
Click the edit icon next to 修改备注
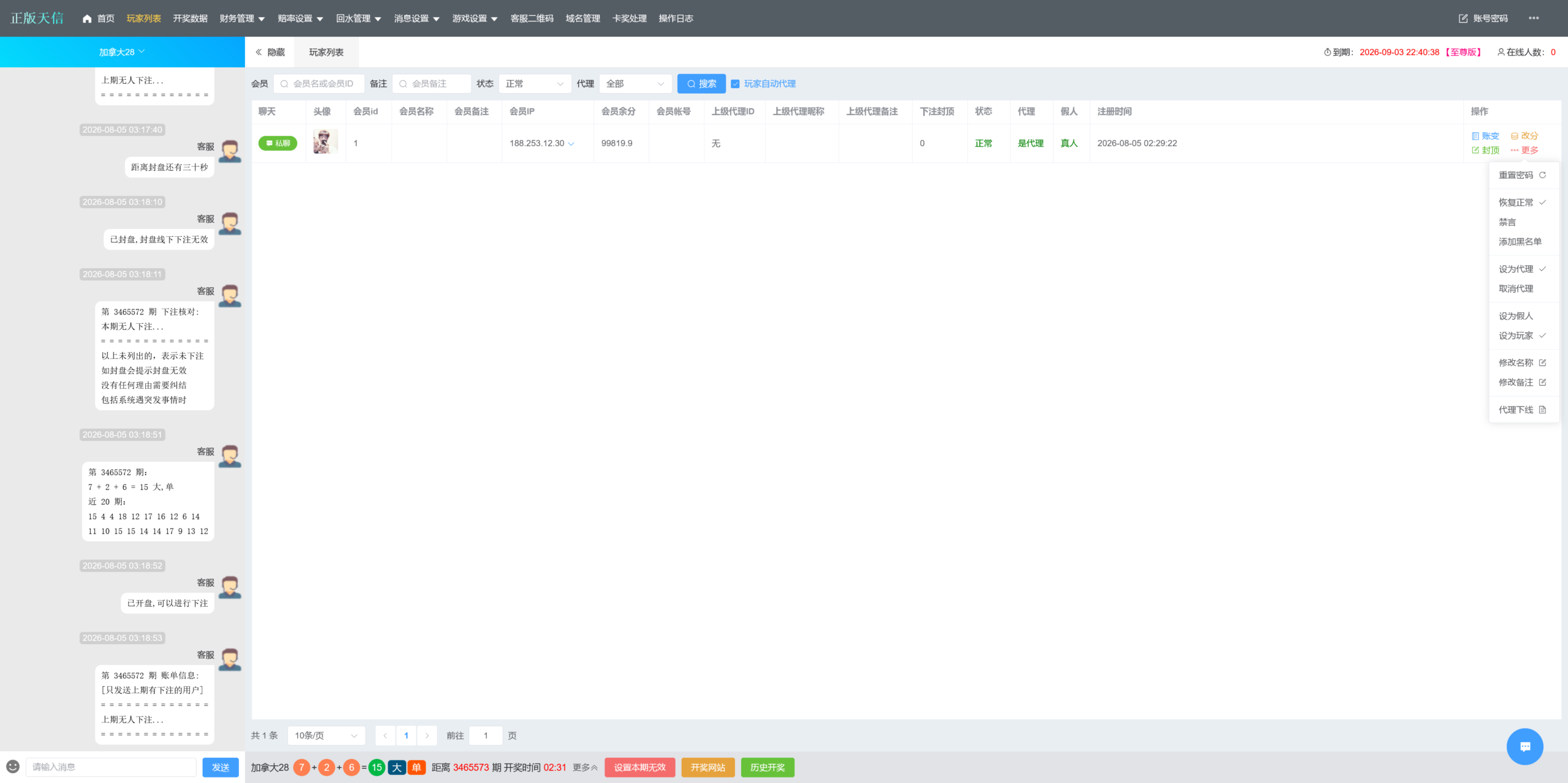pyautogui.click(x=1542, y=382)
